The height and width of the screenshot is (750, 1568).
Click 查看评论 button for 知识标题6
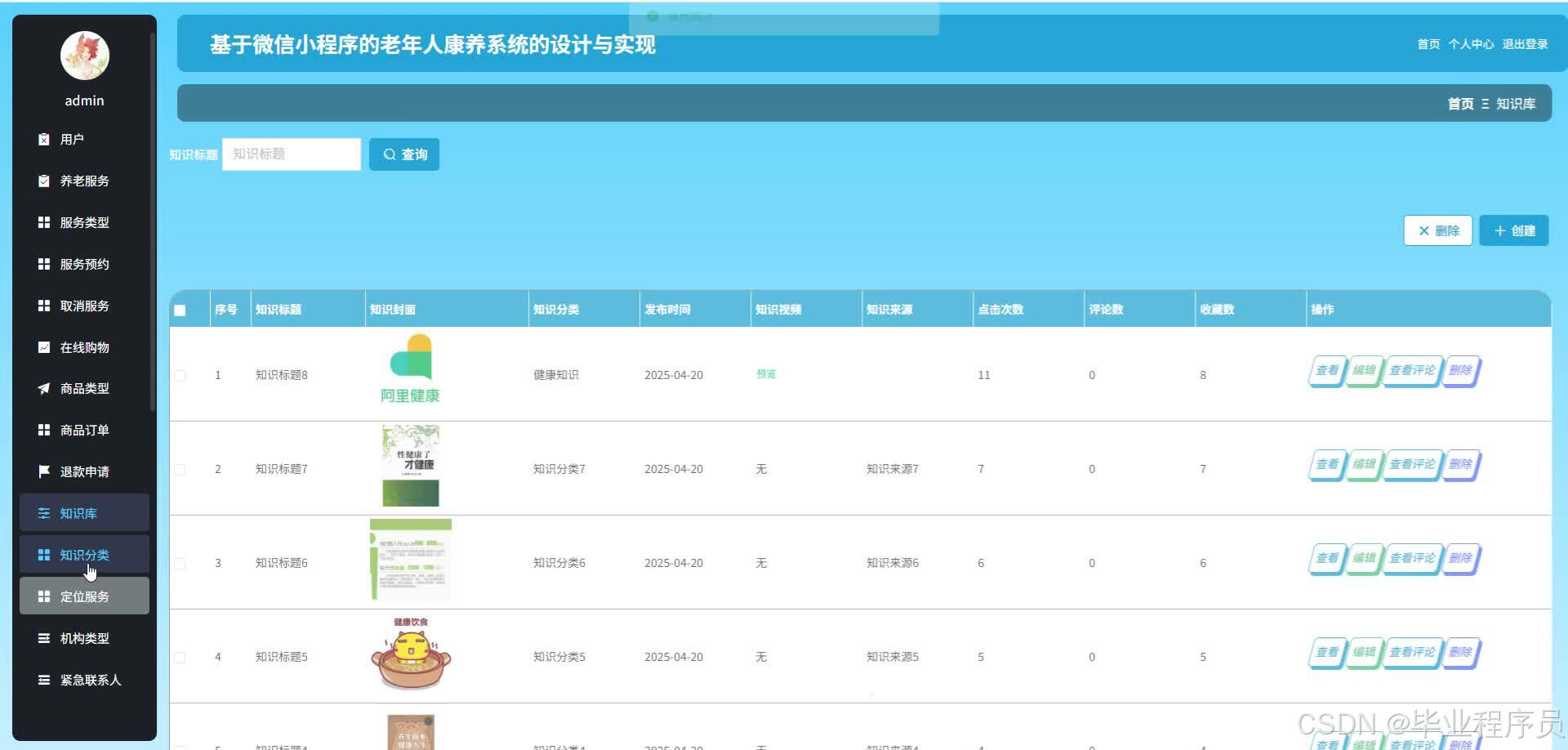pos(1412,559)
